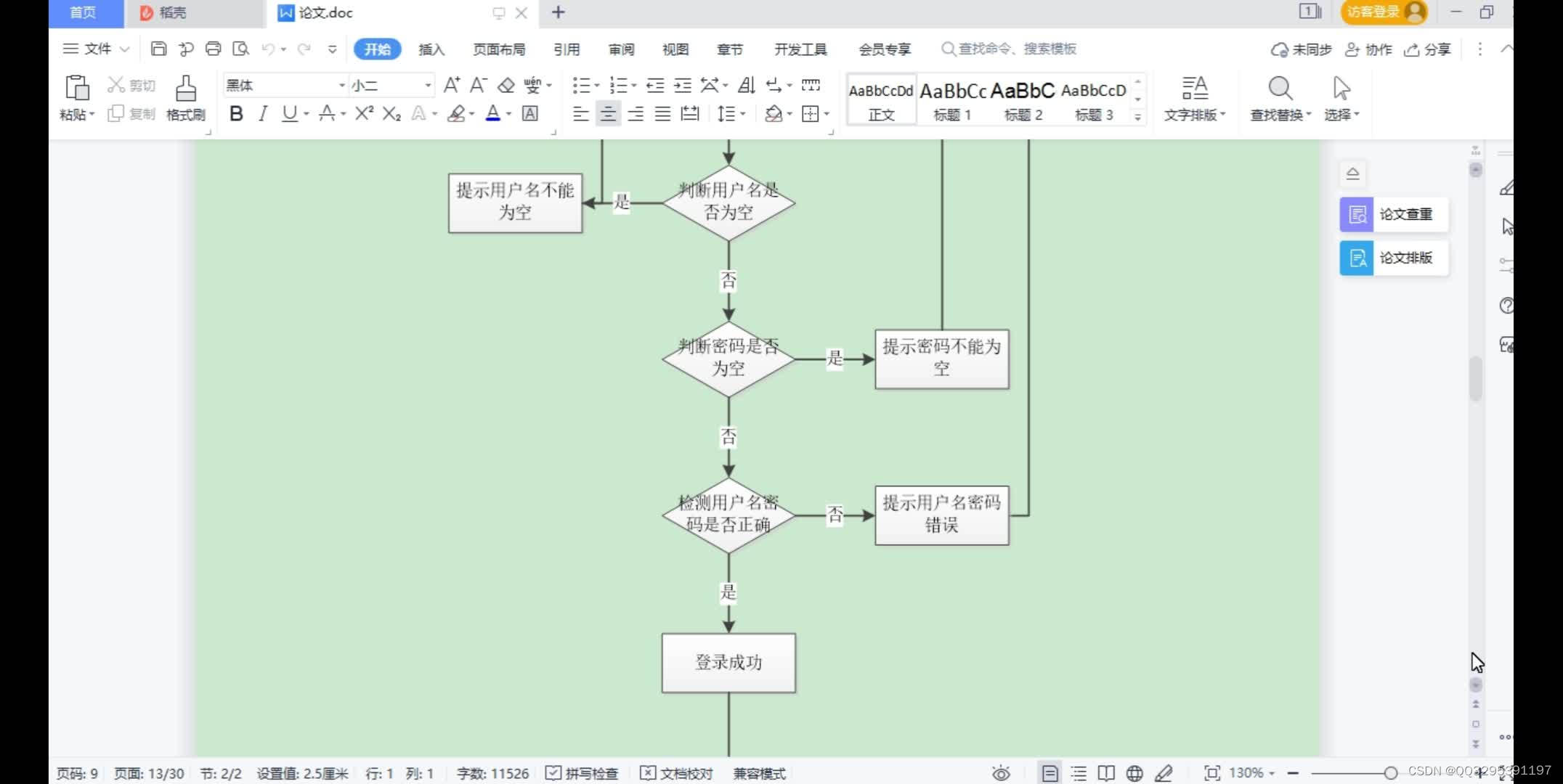Click the Share button
The height and width of the screenshot is (784, 1563).
click(1427, 49)
